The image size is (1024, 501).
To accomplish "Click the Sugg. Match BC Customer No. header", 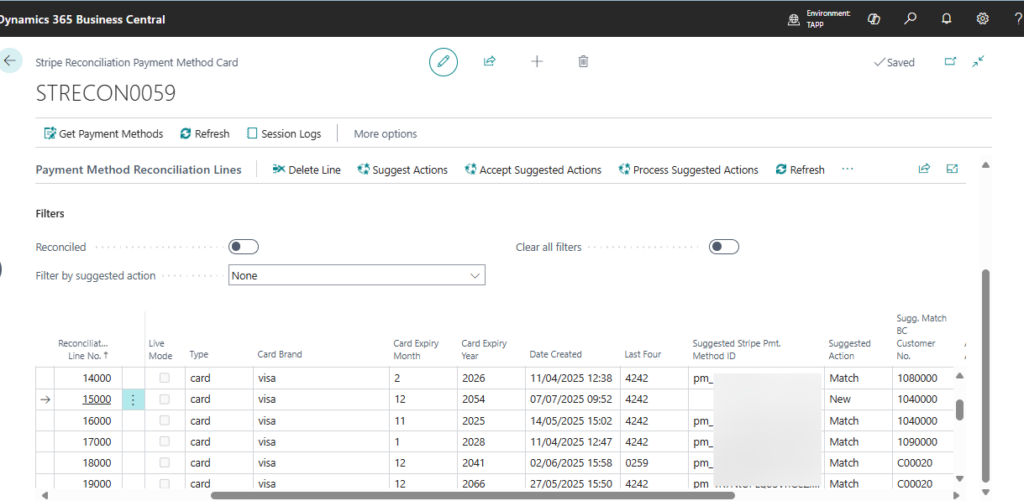I will coord(921,337).
